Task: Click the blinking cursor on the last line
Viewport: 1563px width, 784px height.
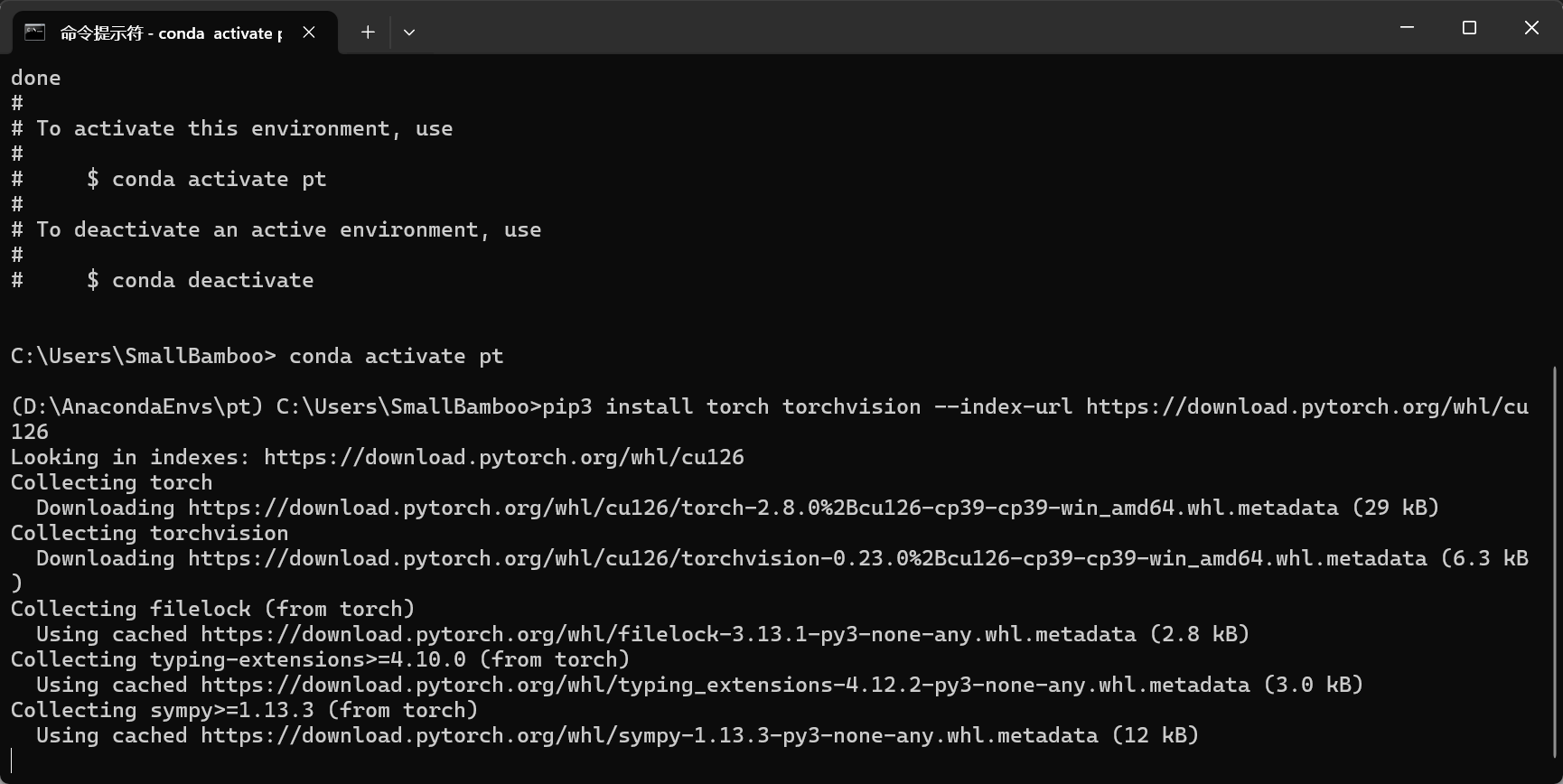Action: click(13, 761)
